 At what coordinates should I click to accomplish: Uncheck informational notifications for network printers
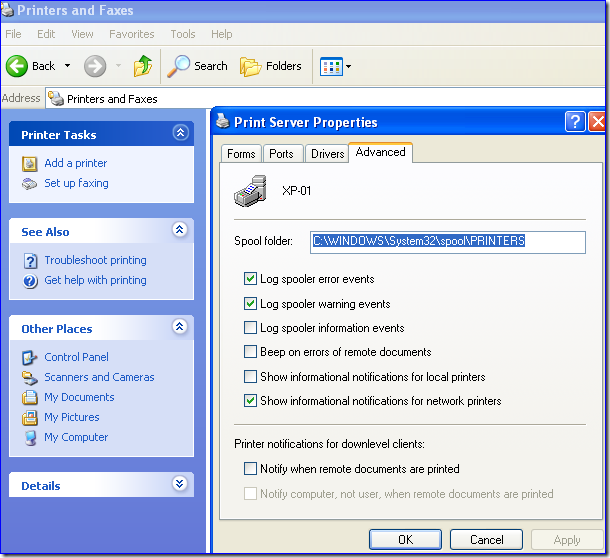click(250, 401)
